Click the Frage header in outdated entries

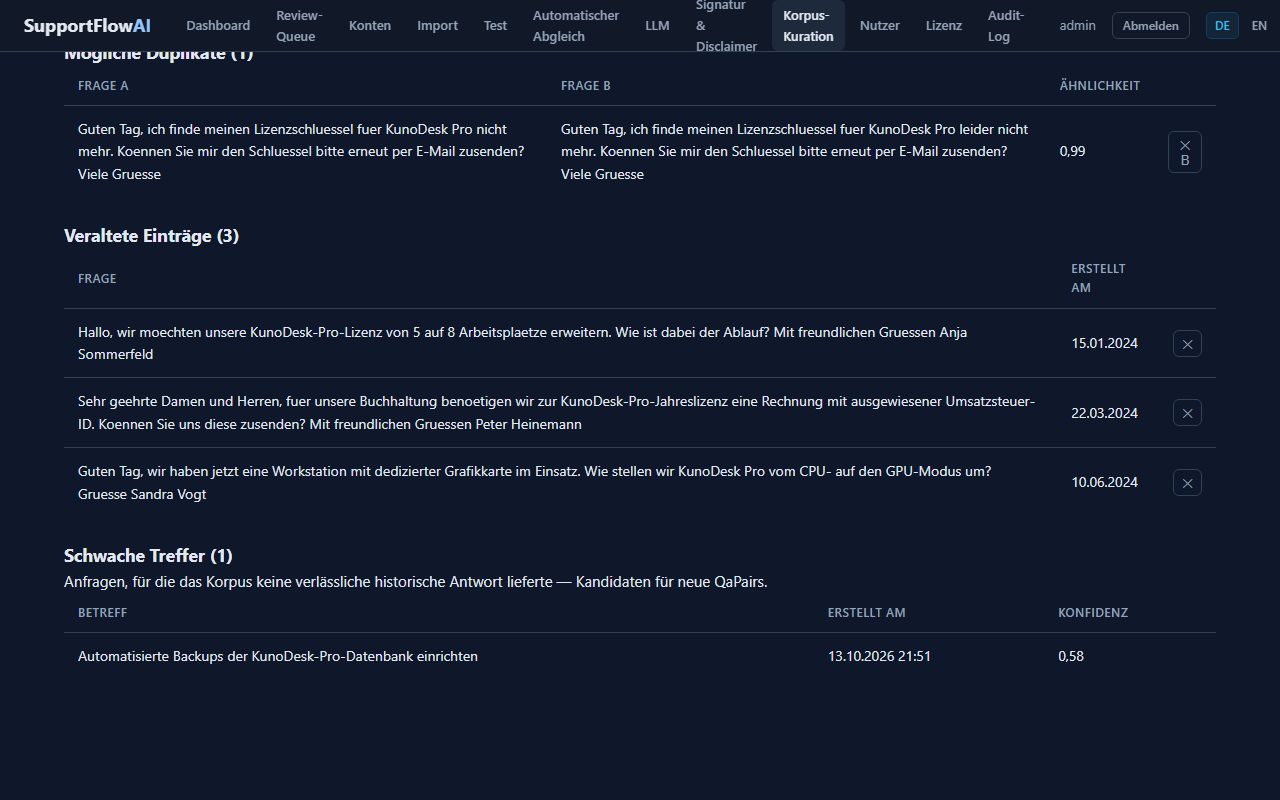point(97,279)
